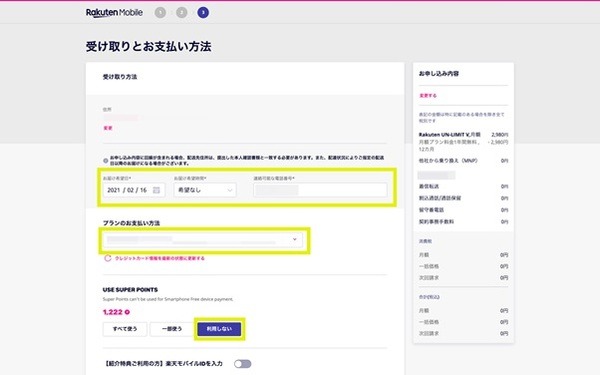Click the プランのお支払い方法 label
This screenshot has height=375, width=600.
tap(131, 223)
